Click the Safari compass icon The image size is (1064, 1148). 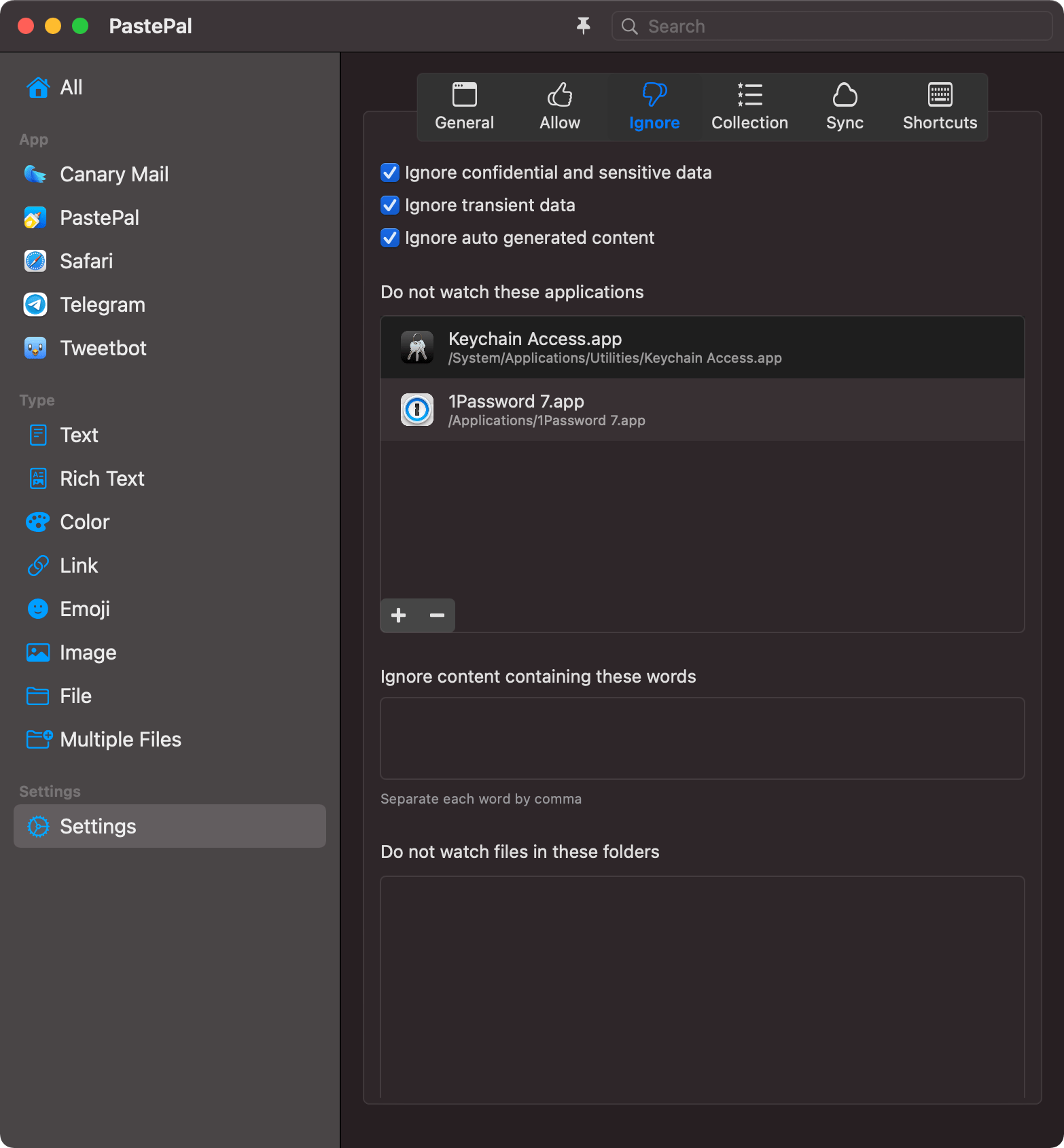pos(35,261)
